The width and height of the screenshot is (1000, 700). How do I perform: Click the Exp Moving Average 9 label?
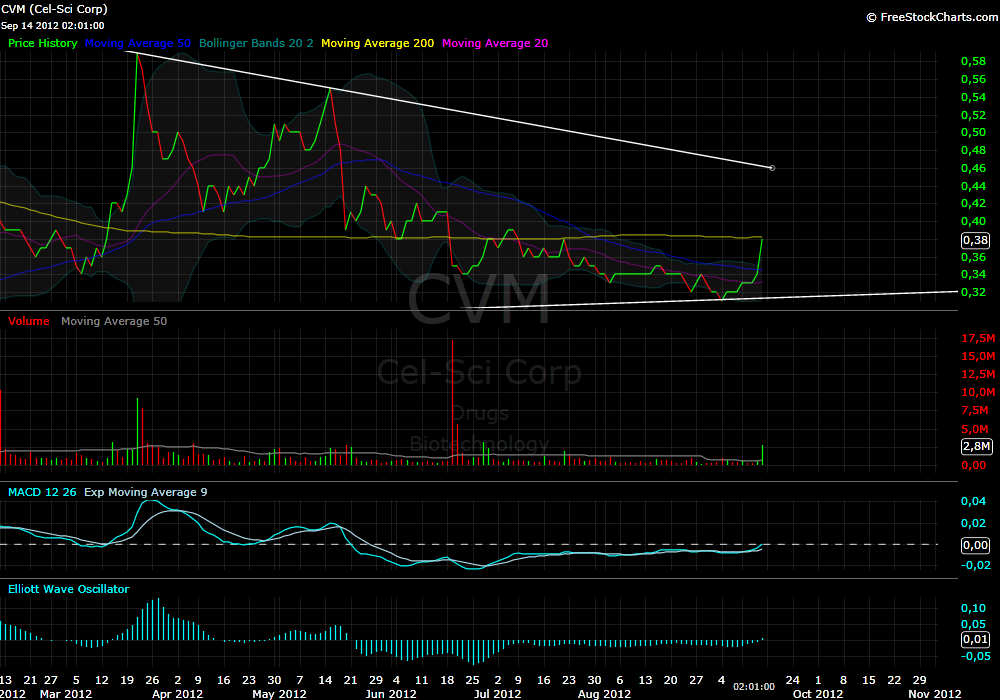(145, 492)
